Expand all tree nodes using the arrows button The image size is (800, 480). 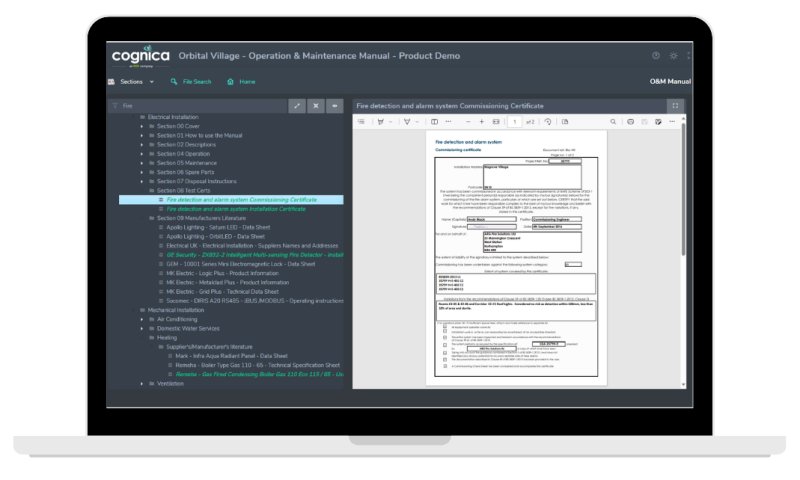tap(297, 105)
